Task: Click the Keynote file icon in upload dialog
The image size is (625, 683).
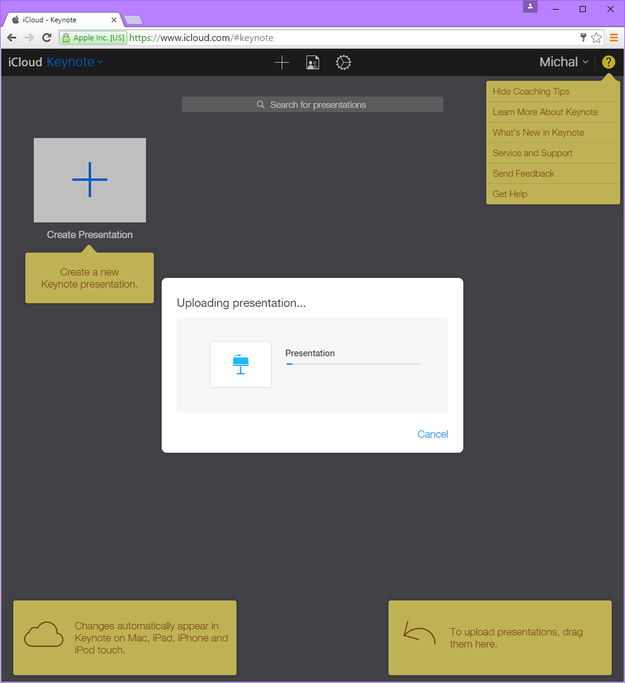Action: click(x=241, y=364)
